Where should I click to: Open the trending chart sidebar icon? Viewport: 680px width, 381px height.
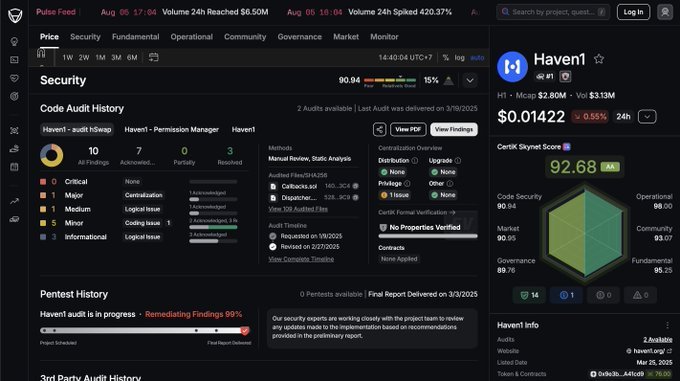(14, 201)
